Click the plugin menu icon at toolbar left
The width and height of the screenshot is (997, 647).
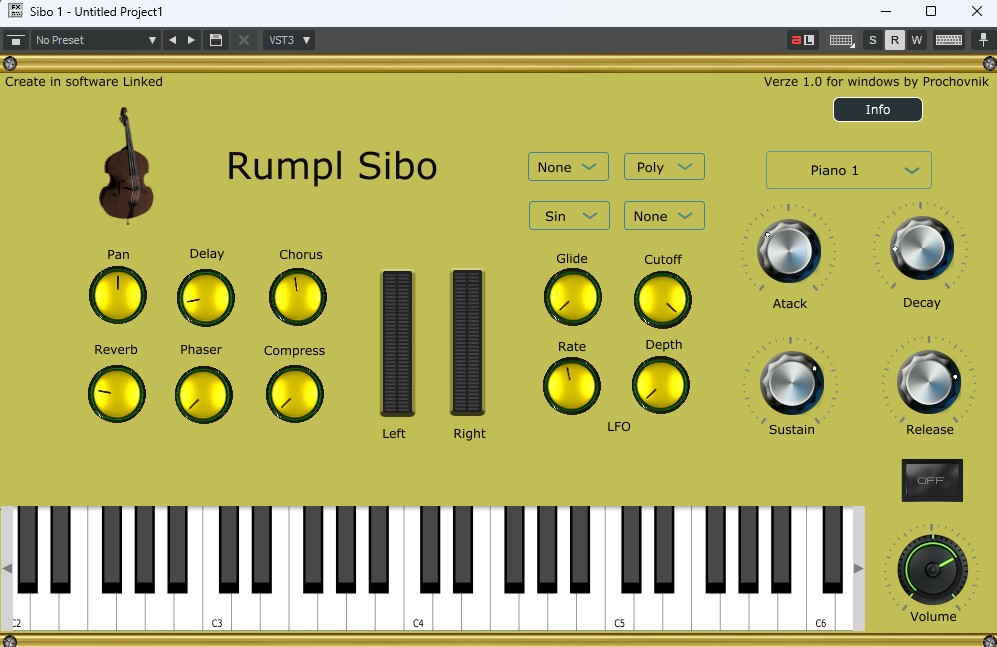click(x=15, y=40)
